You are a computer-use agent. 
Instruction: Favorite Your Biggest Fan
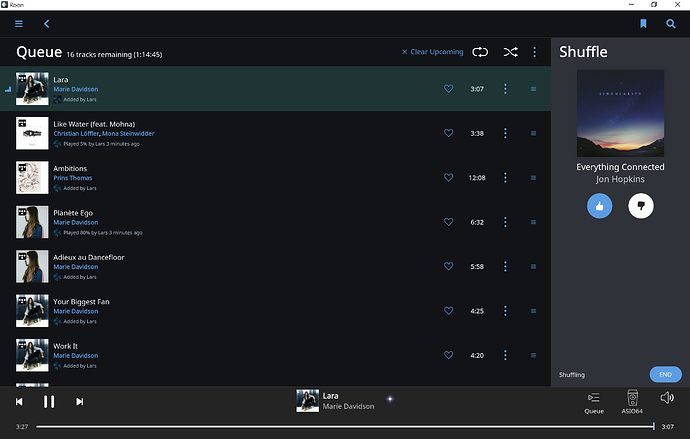[448, 311]
